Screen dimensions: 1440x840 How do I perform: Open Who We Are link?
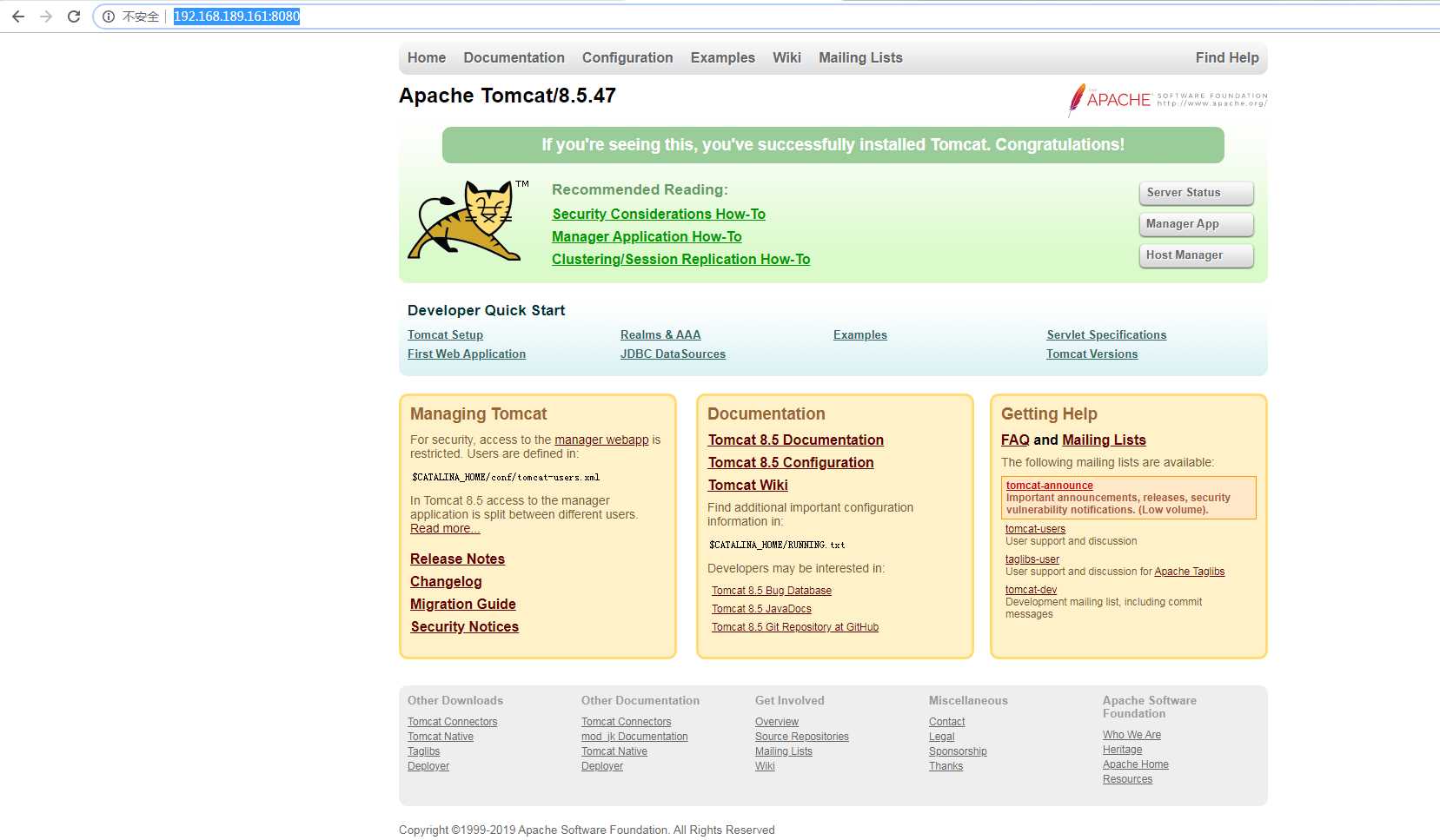1131,735
